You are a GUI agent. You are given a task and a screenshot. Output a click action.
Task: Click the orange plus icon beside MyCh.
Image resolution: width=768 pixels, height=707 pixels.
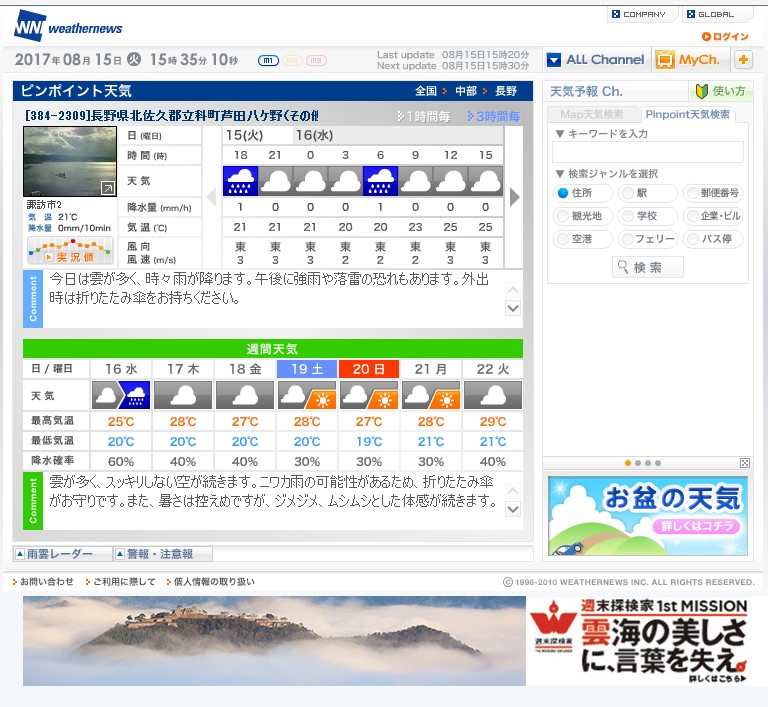[743, 60]
